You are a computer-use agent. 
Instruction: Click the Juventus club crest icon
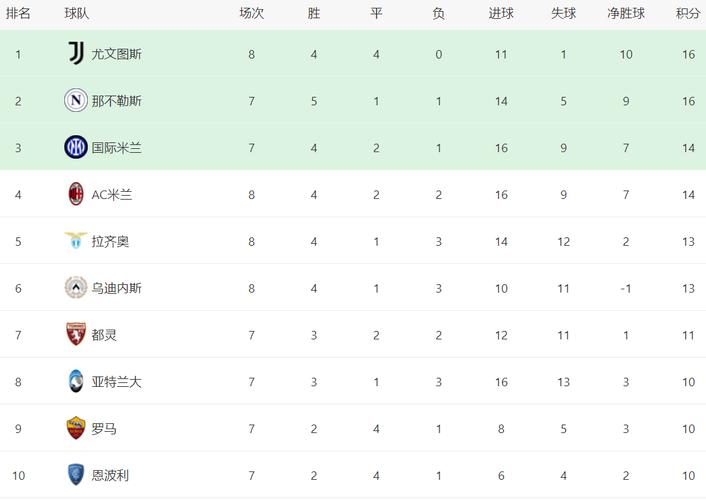76,53
